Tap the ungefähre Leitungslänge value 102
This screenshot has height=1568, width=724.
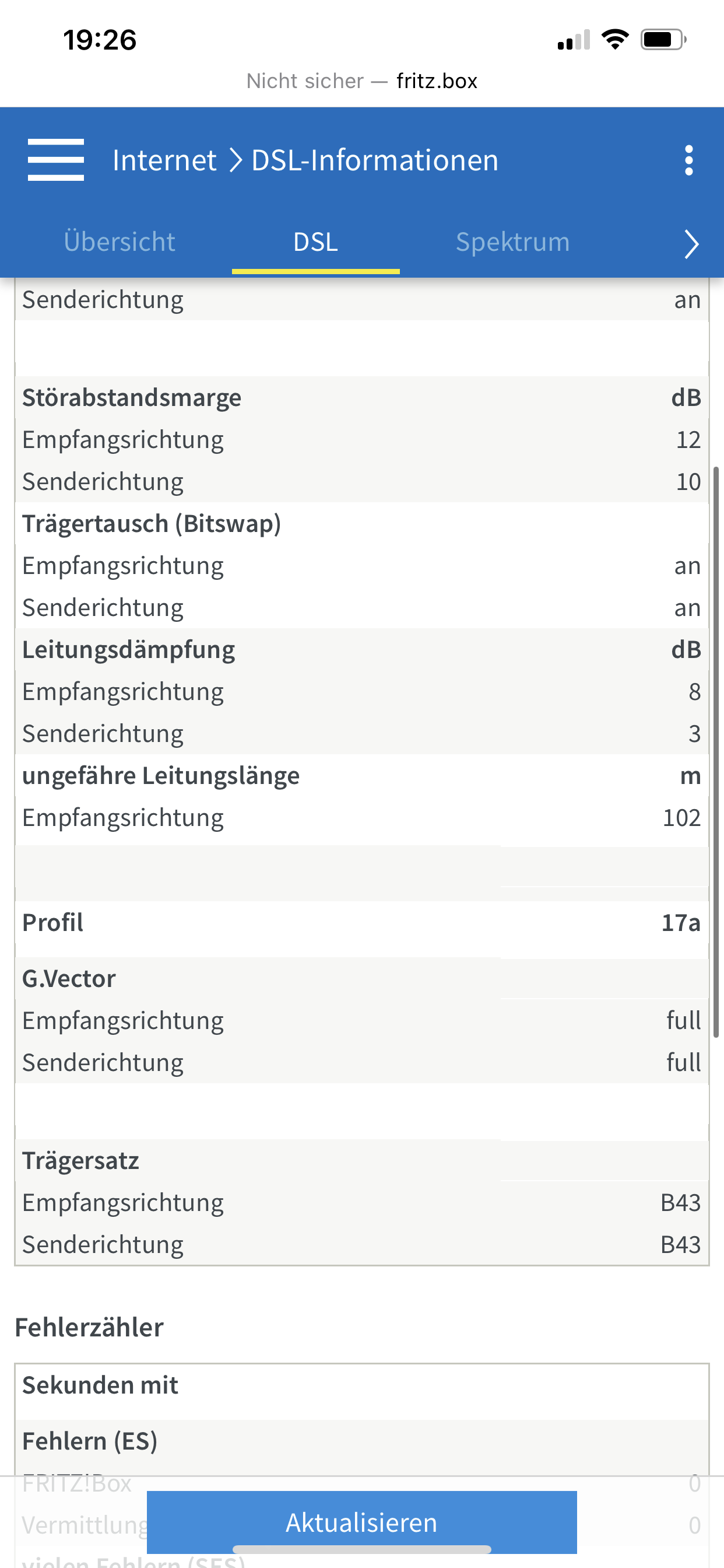click(681, 817)
